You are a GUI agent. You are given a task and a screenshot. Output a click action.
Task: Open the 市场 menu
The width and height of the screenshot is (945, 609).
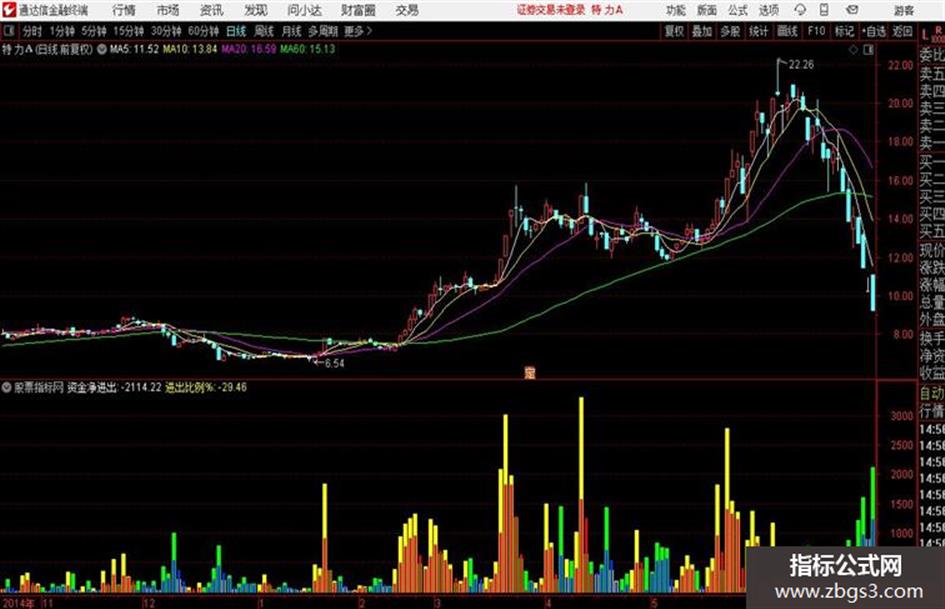pos(168,10)
